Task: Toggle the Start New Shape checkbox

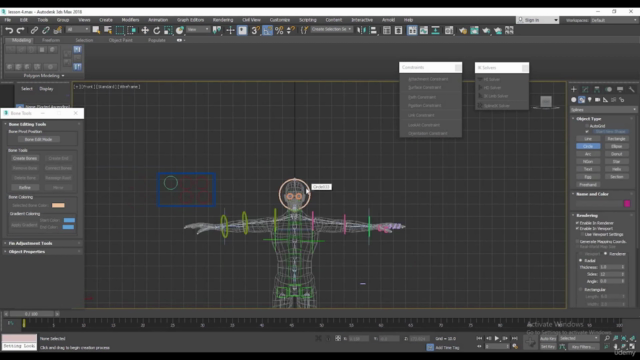Action: click(x=587, y=132)
